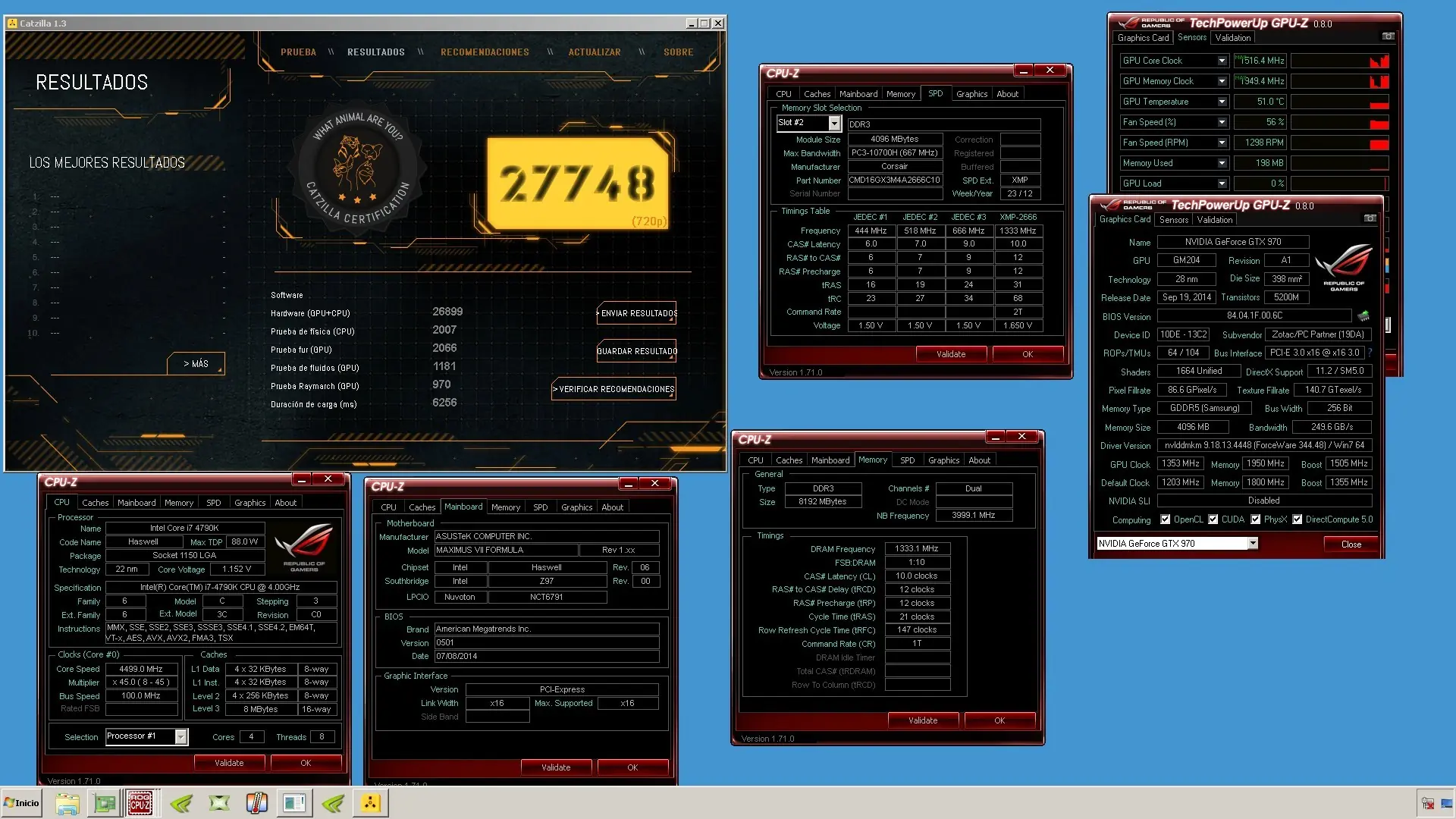The image size is (1456, 819).
Task: Toggle the OpenCL checkbox
Action: 1166,519
